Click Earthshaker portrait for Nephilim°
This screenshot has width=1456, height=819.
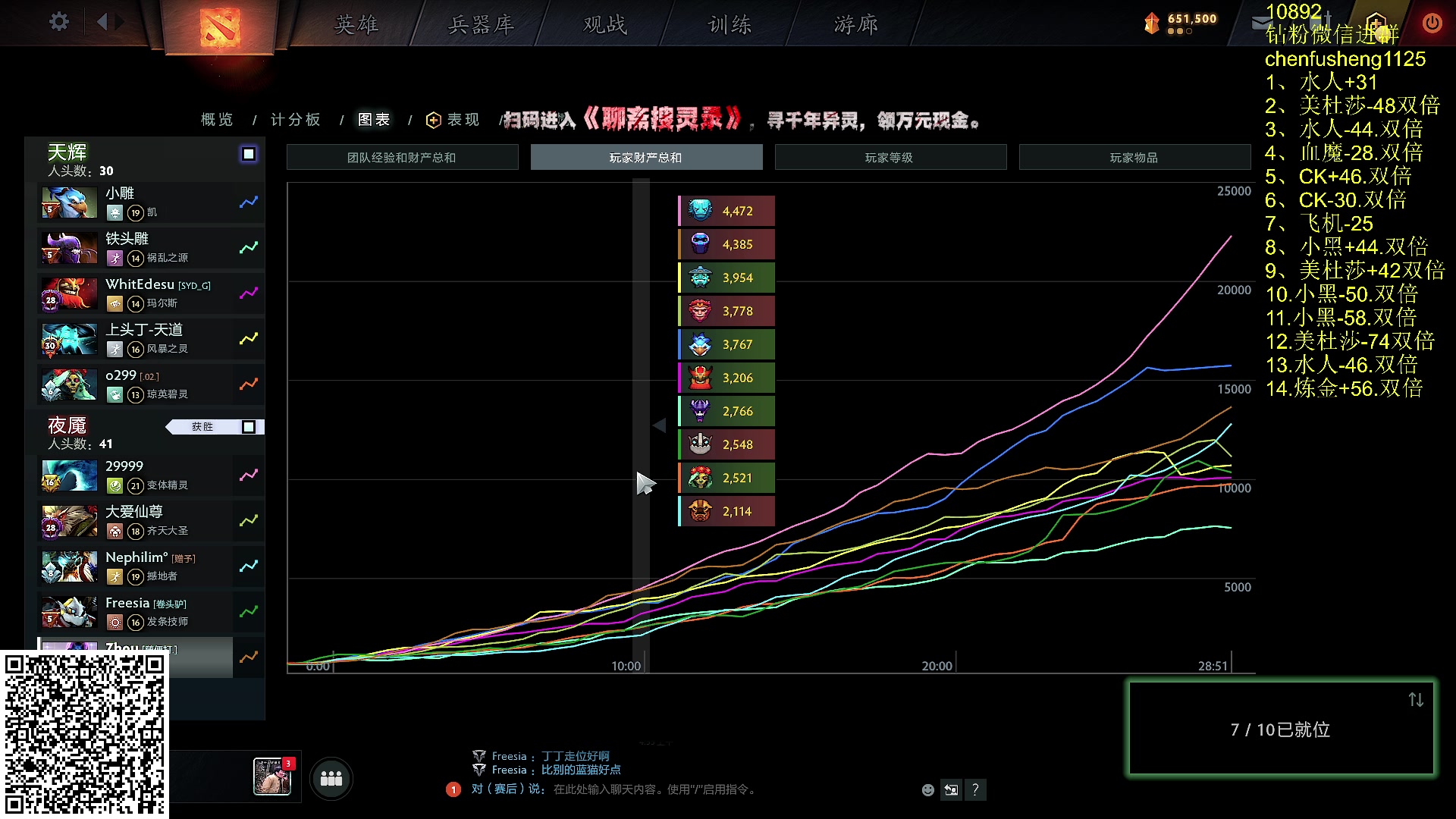click(x=69, y=566)
